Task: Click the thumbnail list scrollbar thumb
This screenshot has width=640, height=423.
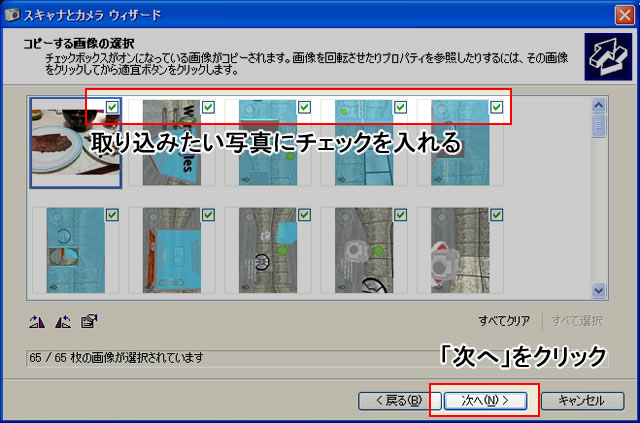Action: pos(598,126)
